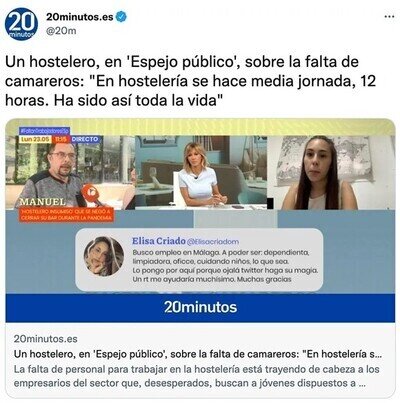
Task: Click the card description 'La falta de personal'
Action: [197, 376]
